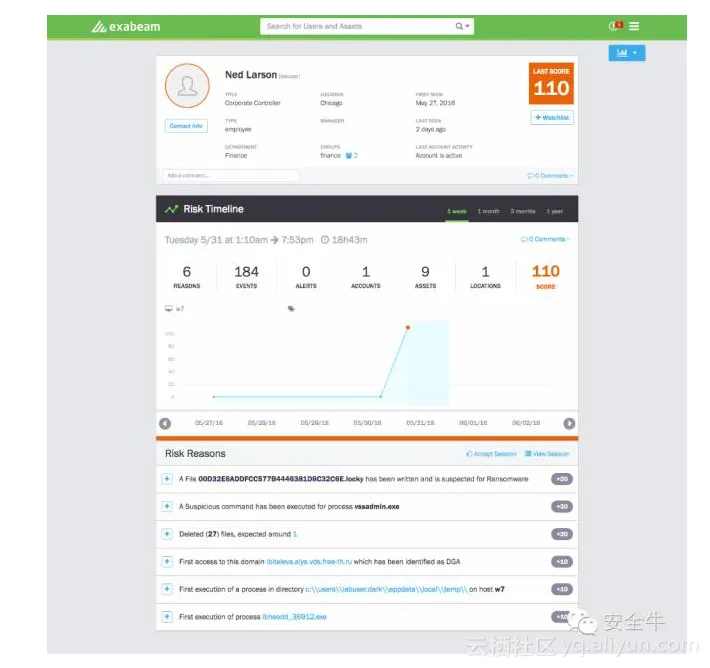
Task: Click the clock duration icon
Action: pos(325,240)
